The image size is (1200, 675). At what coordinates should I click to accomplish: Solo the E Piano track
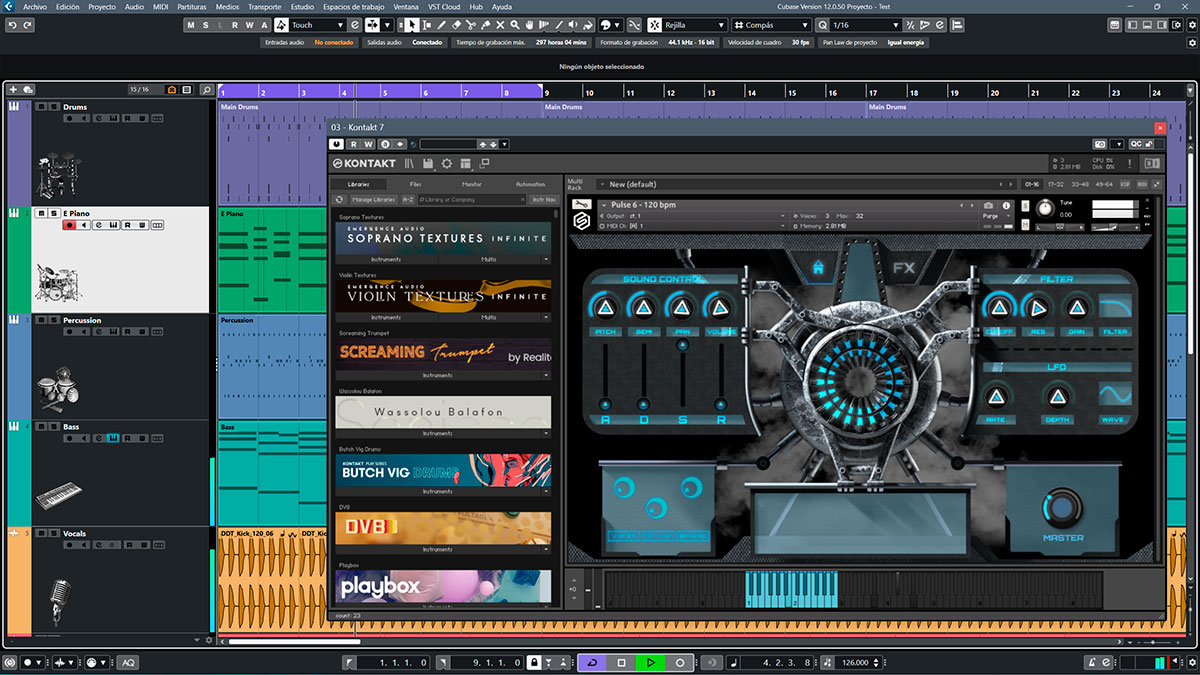(53, 213)
